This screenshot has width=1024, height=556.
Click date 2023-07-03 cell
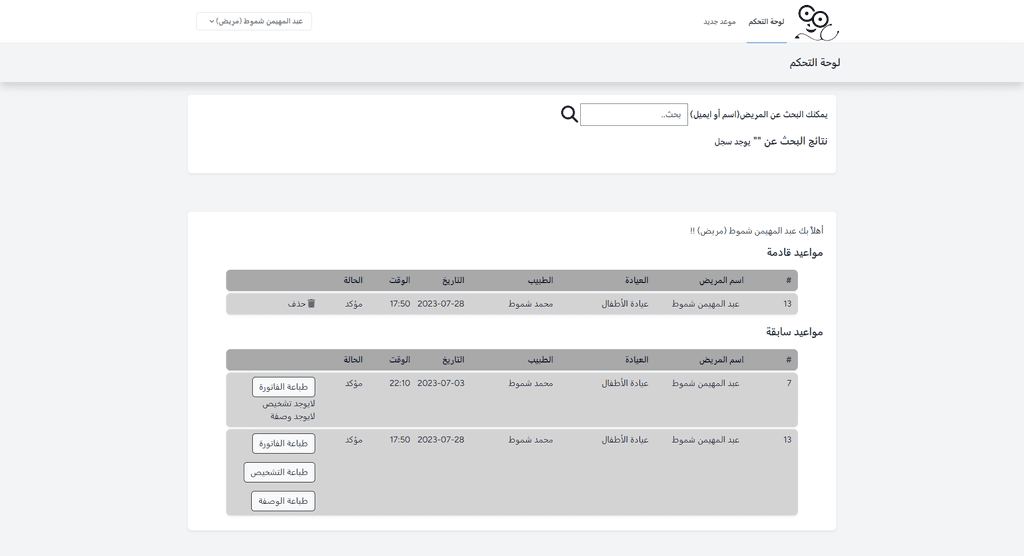[x=441, y=383]
